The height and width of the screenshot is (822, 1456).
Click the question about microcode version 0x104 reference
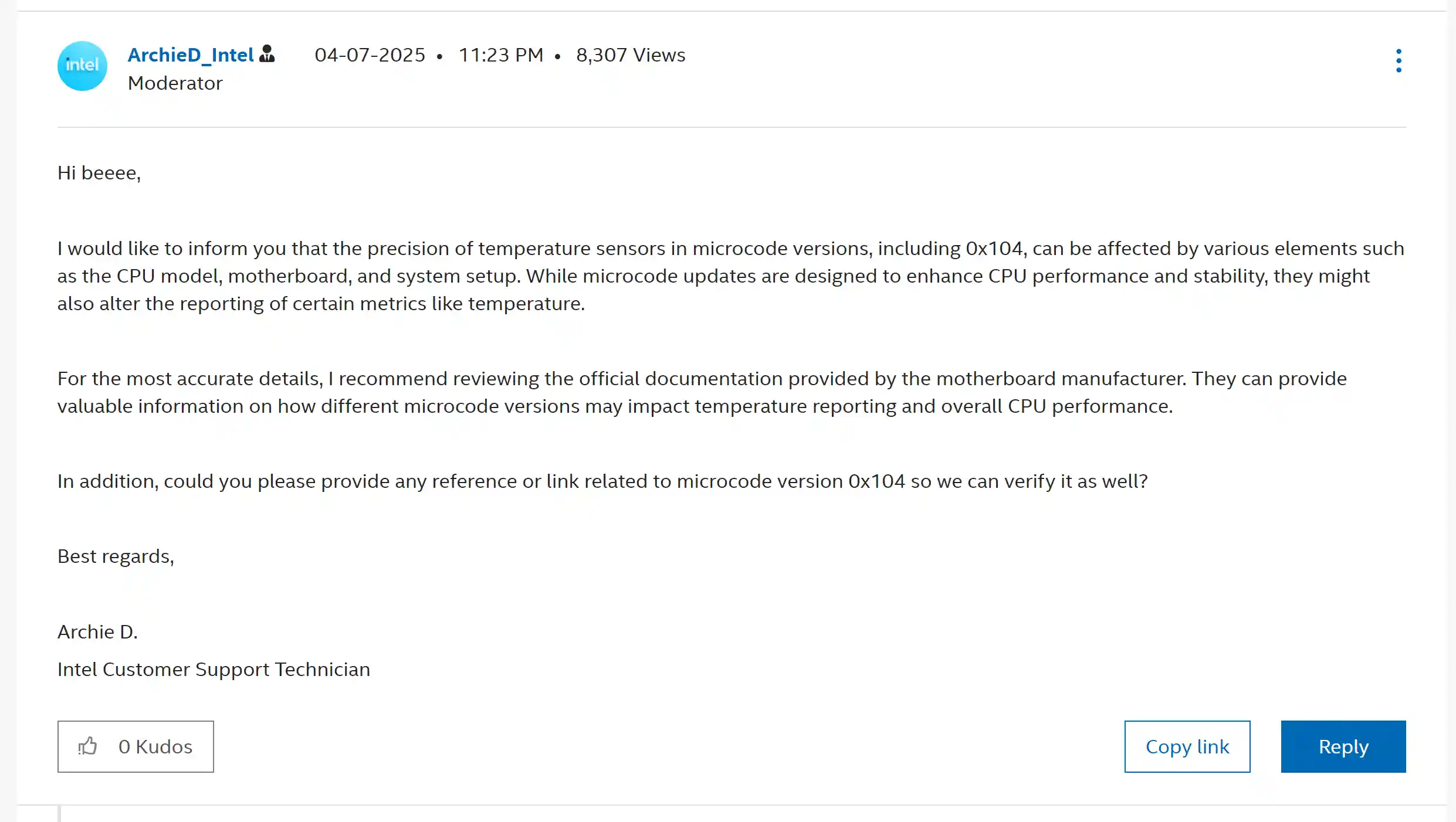602,481
